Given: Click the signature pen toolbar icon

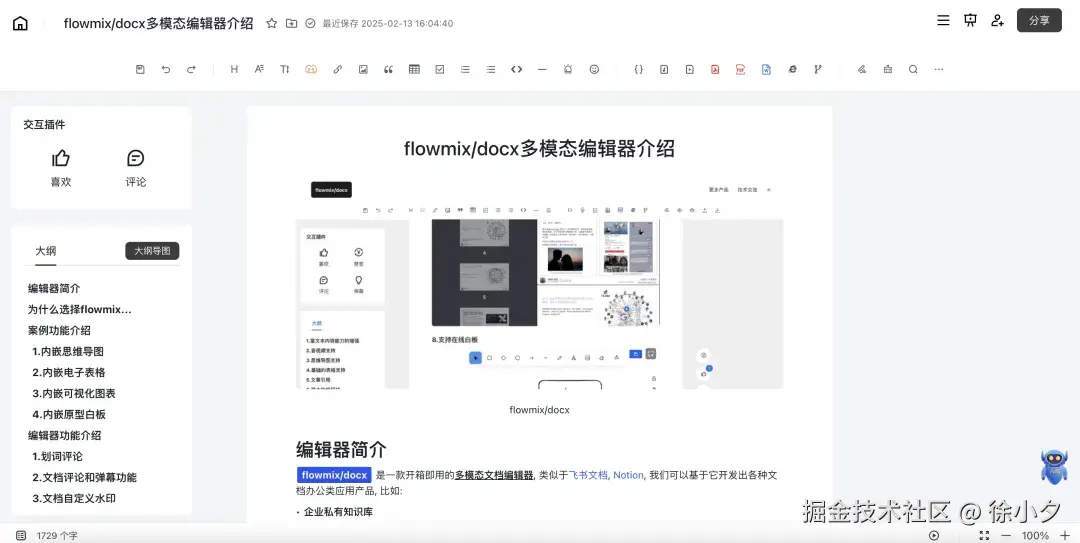Looking at the screenshot, I should pyautogui.click(x=862, y=70).
